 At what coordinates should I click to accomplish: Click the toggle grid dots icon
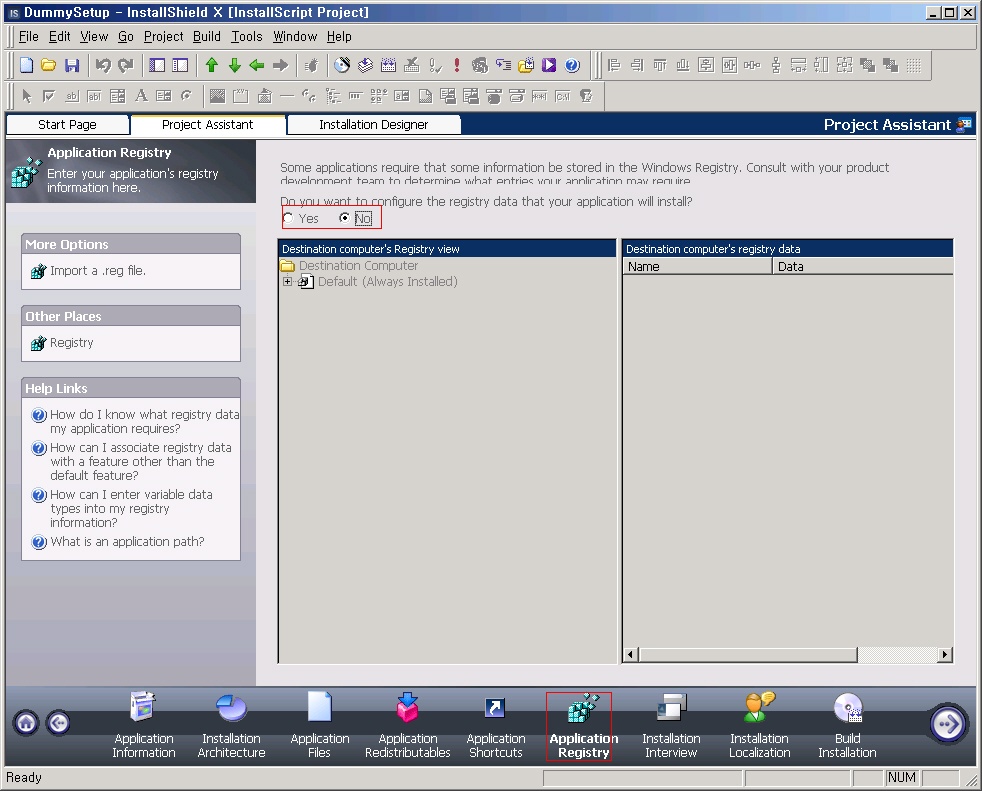[914, 65]
